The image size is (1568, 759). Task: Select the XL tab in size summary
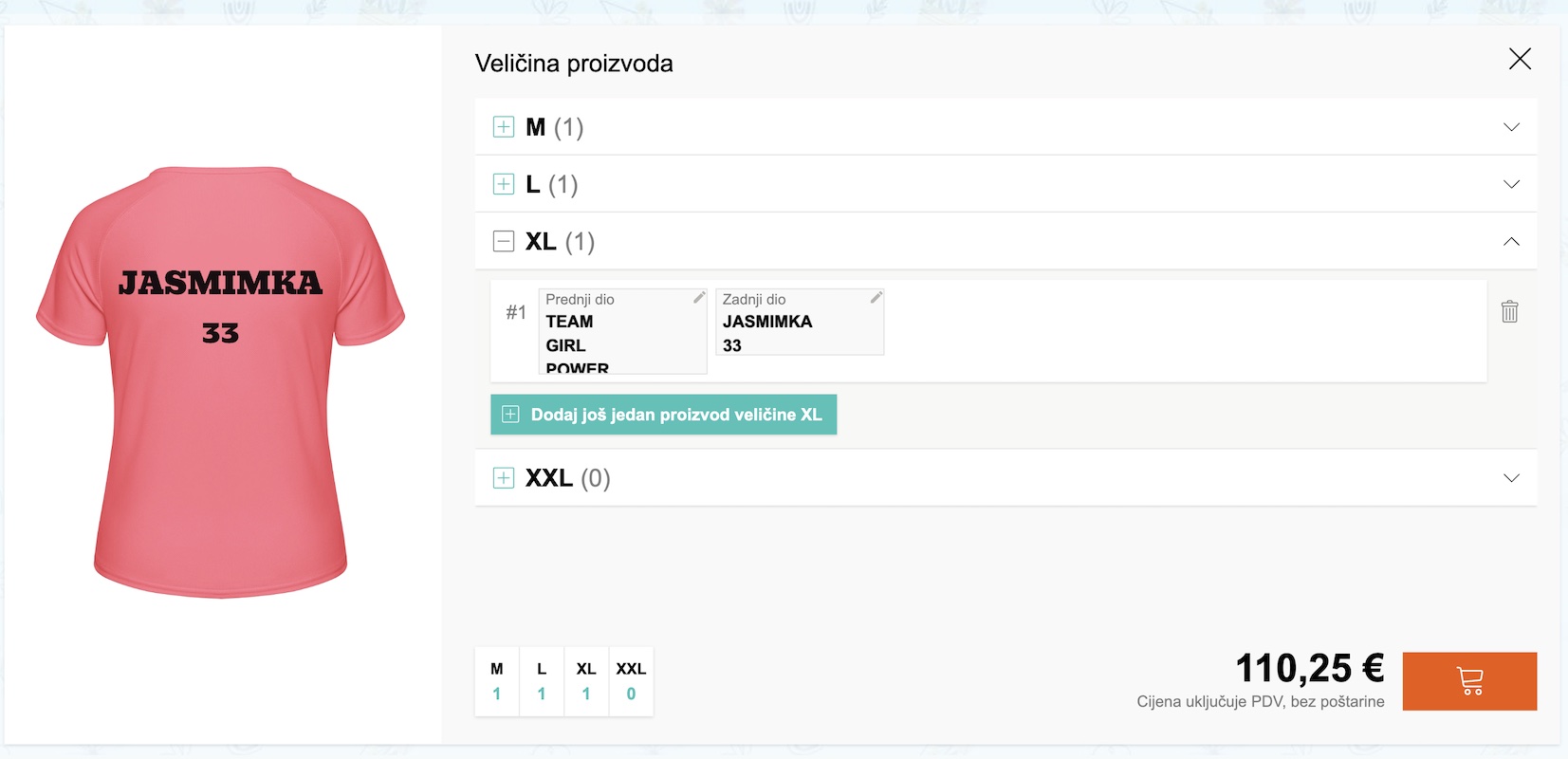coord(586,681)
